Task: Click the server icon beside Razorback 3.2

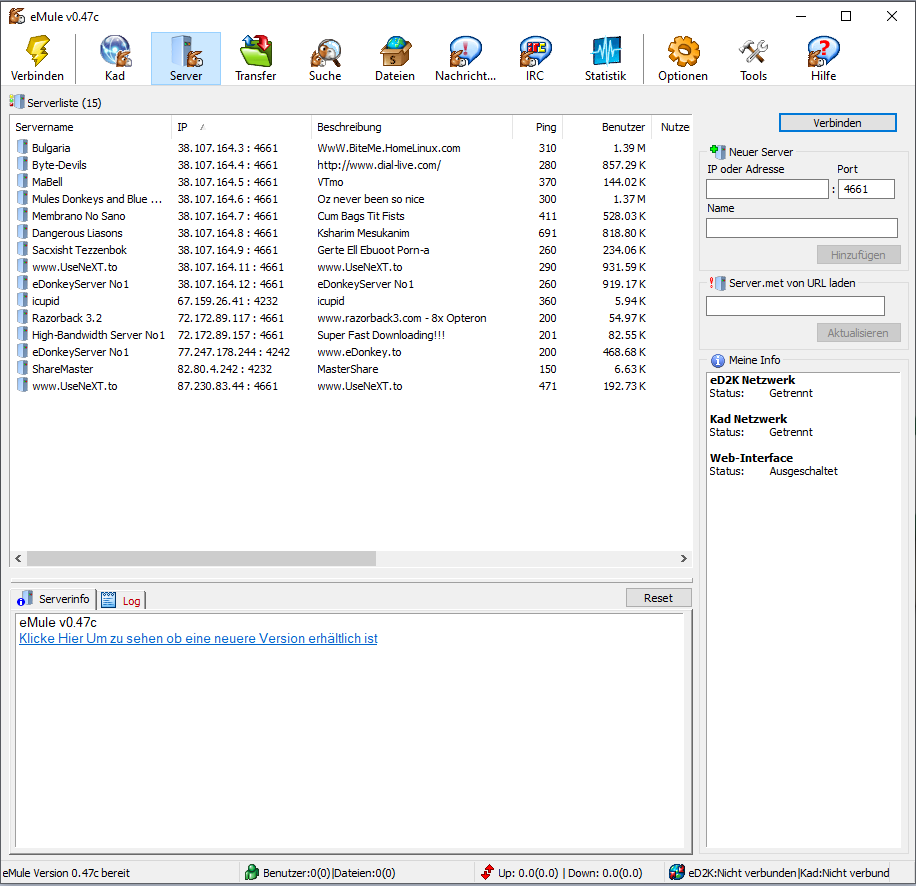Action: [22, 317]
